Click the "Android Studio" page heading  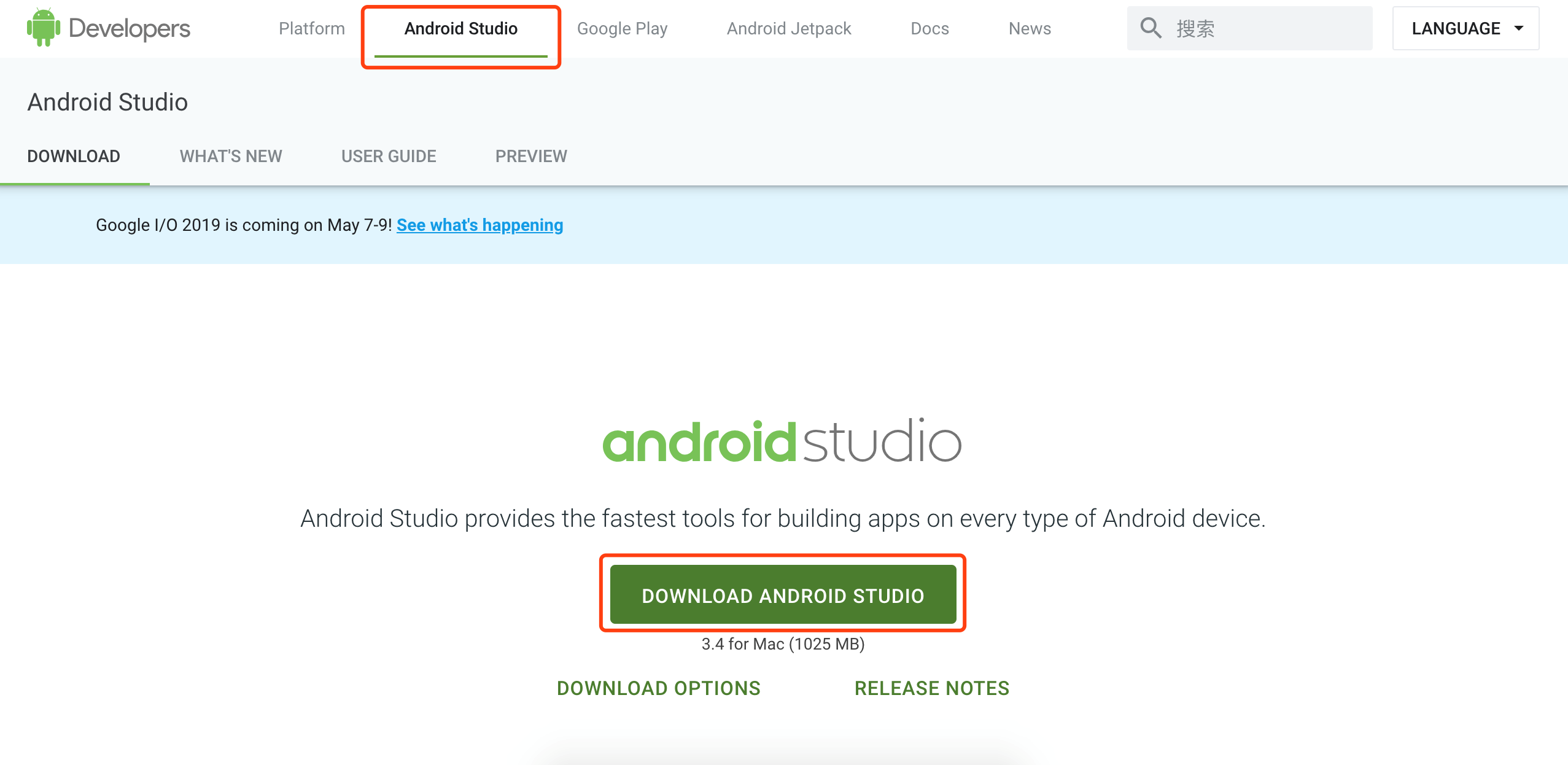(107, 102)
